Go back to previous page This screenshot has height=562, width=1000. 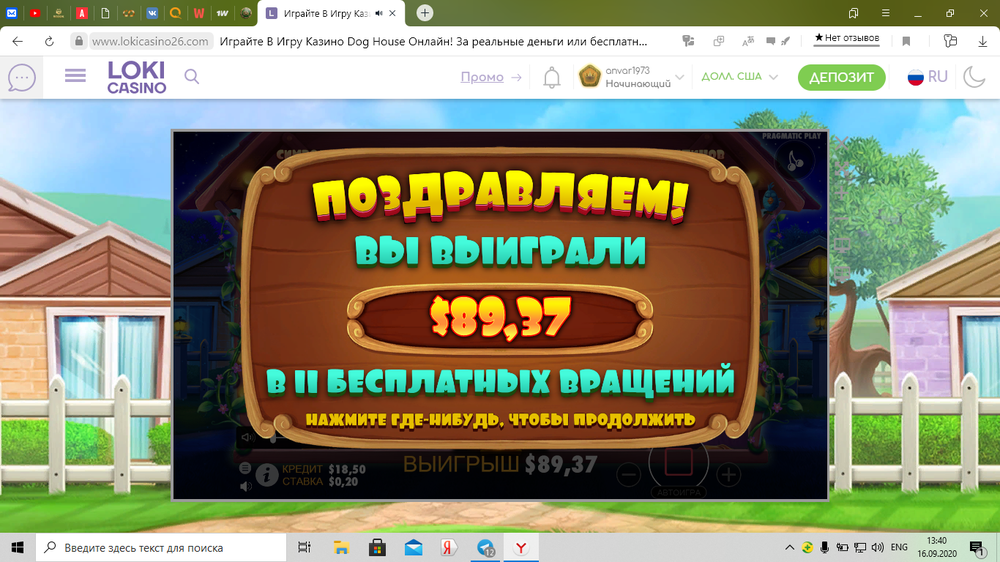[17, 41]
